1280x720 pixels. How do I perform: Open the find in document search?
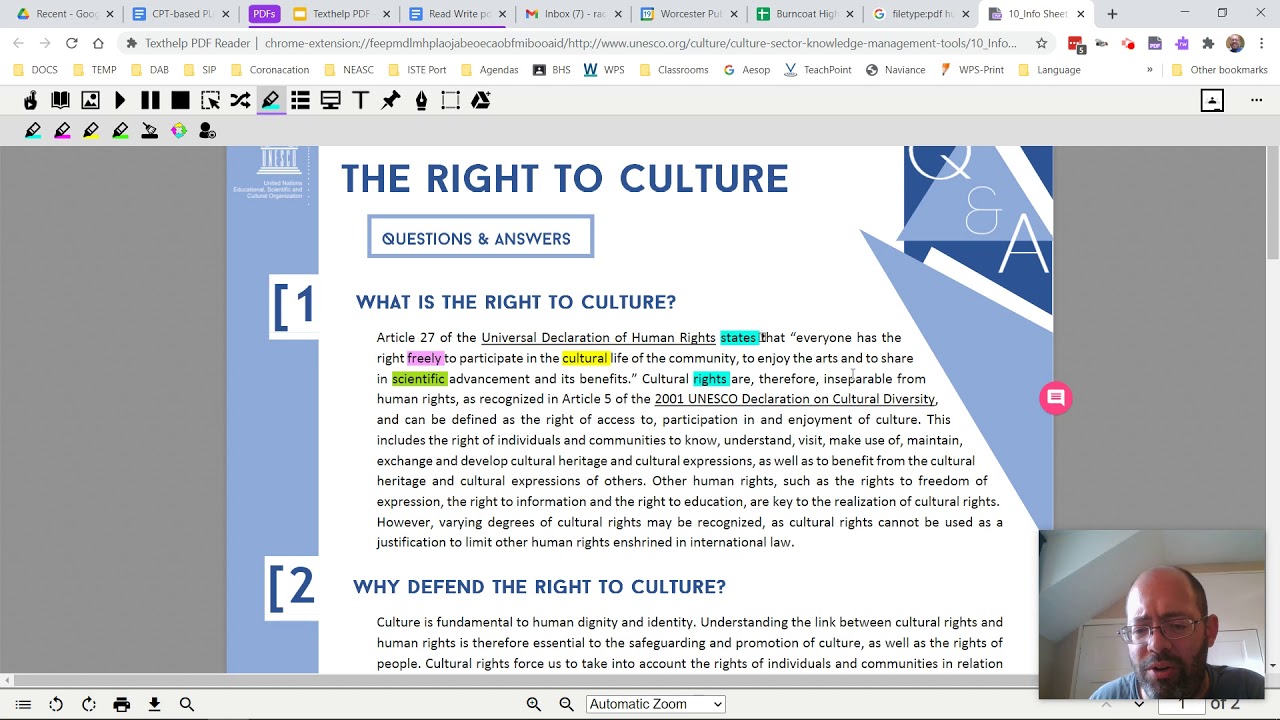pyautogui.click(x=187, y=704)
